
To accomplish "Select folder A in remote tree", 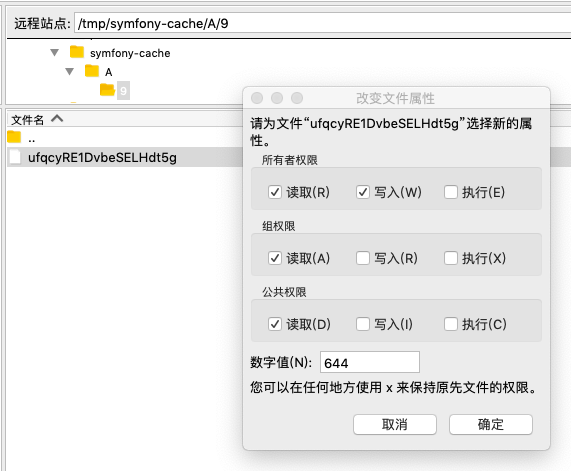I will click(109, 72).
